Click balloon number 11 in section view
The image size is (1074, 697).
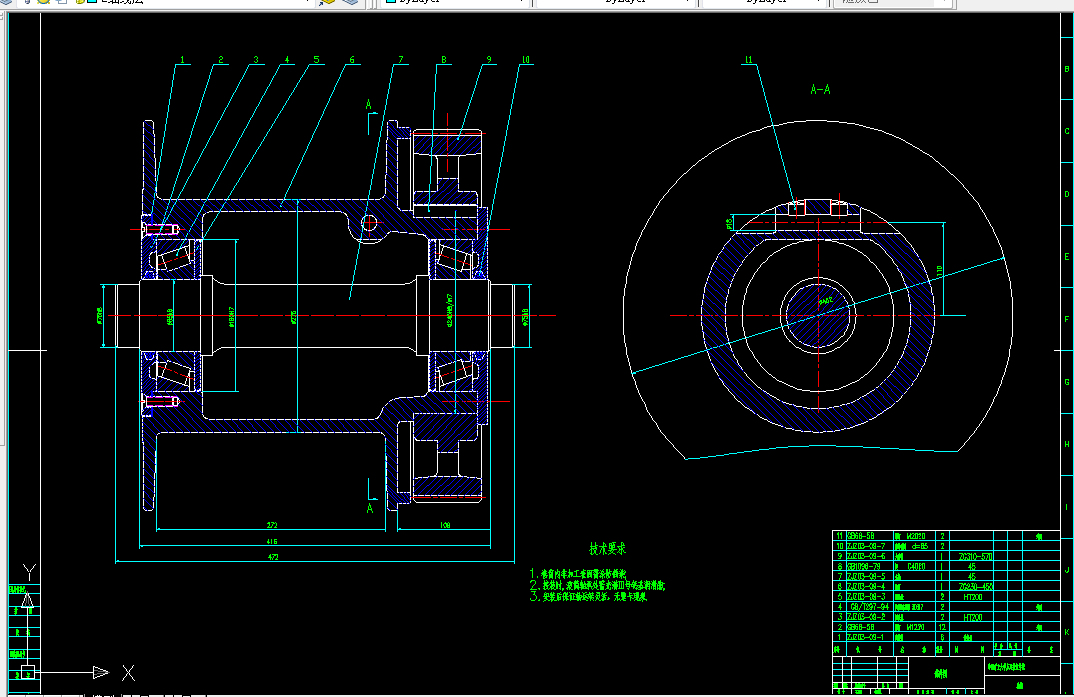[x=749, y=60]
